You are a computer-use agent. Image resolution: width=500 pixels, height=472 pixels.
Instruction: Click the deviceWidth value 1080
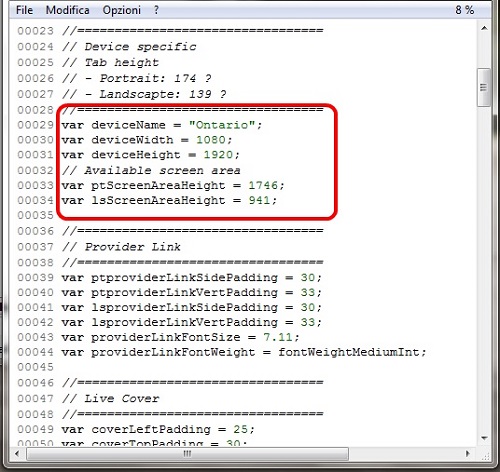(211, 140)
